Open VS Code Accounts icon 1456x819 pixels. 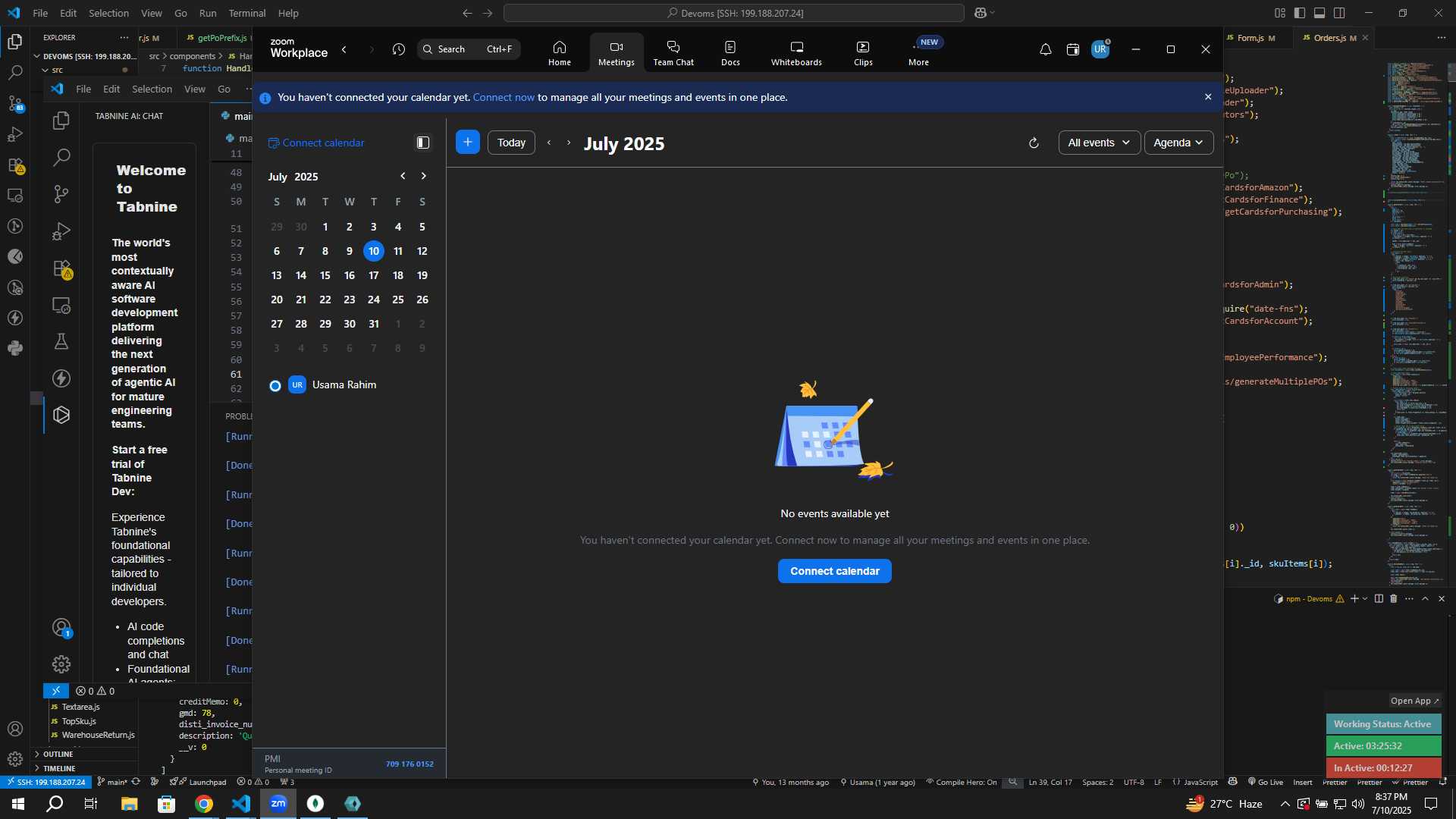click(14, 729)
